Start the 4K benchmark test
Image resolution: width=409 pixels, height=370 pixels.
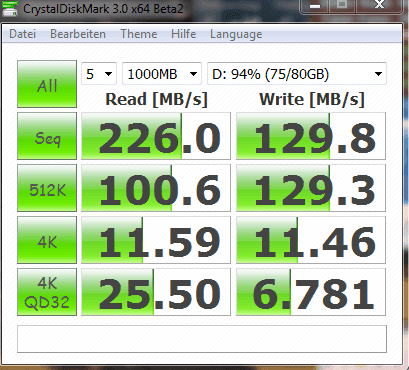[x=47, y=240]
